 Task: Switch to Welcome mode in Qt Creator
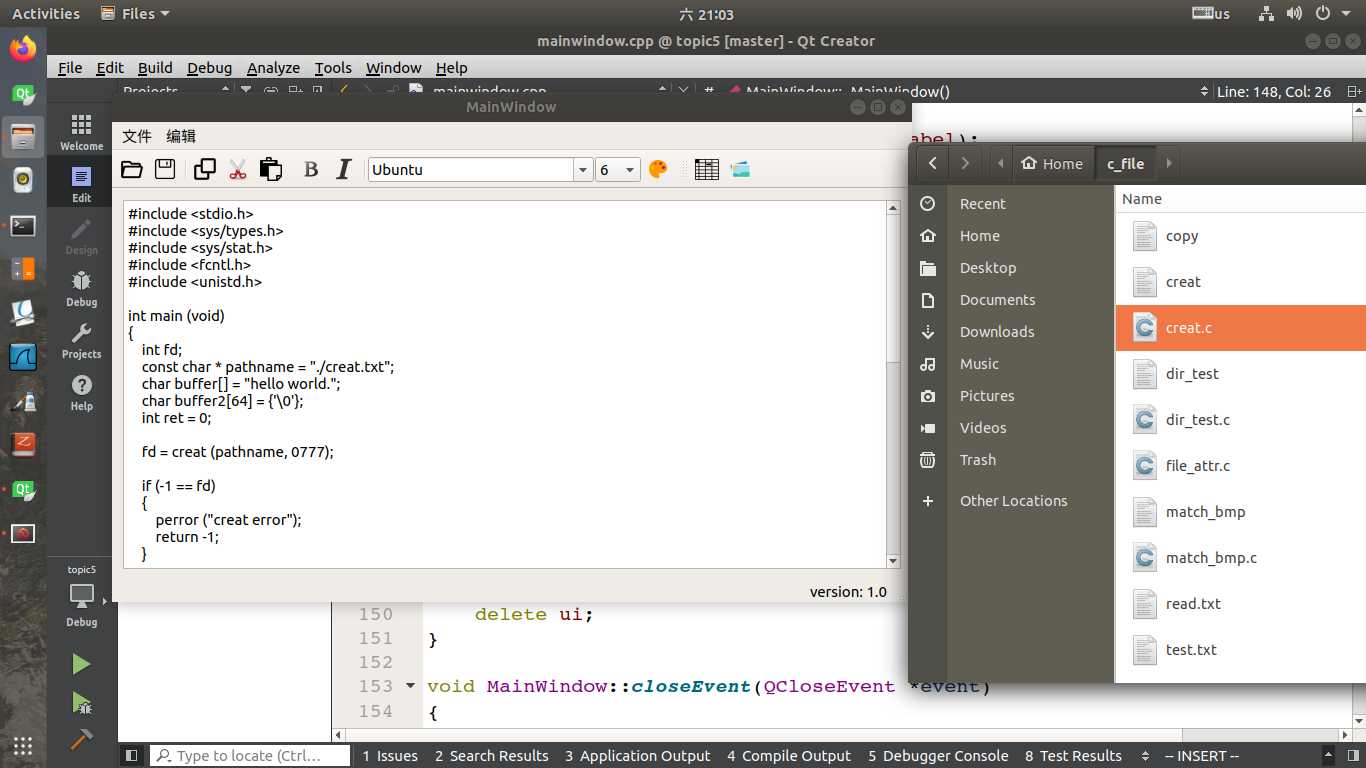[x=82, y=131]
